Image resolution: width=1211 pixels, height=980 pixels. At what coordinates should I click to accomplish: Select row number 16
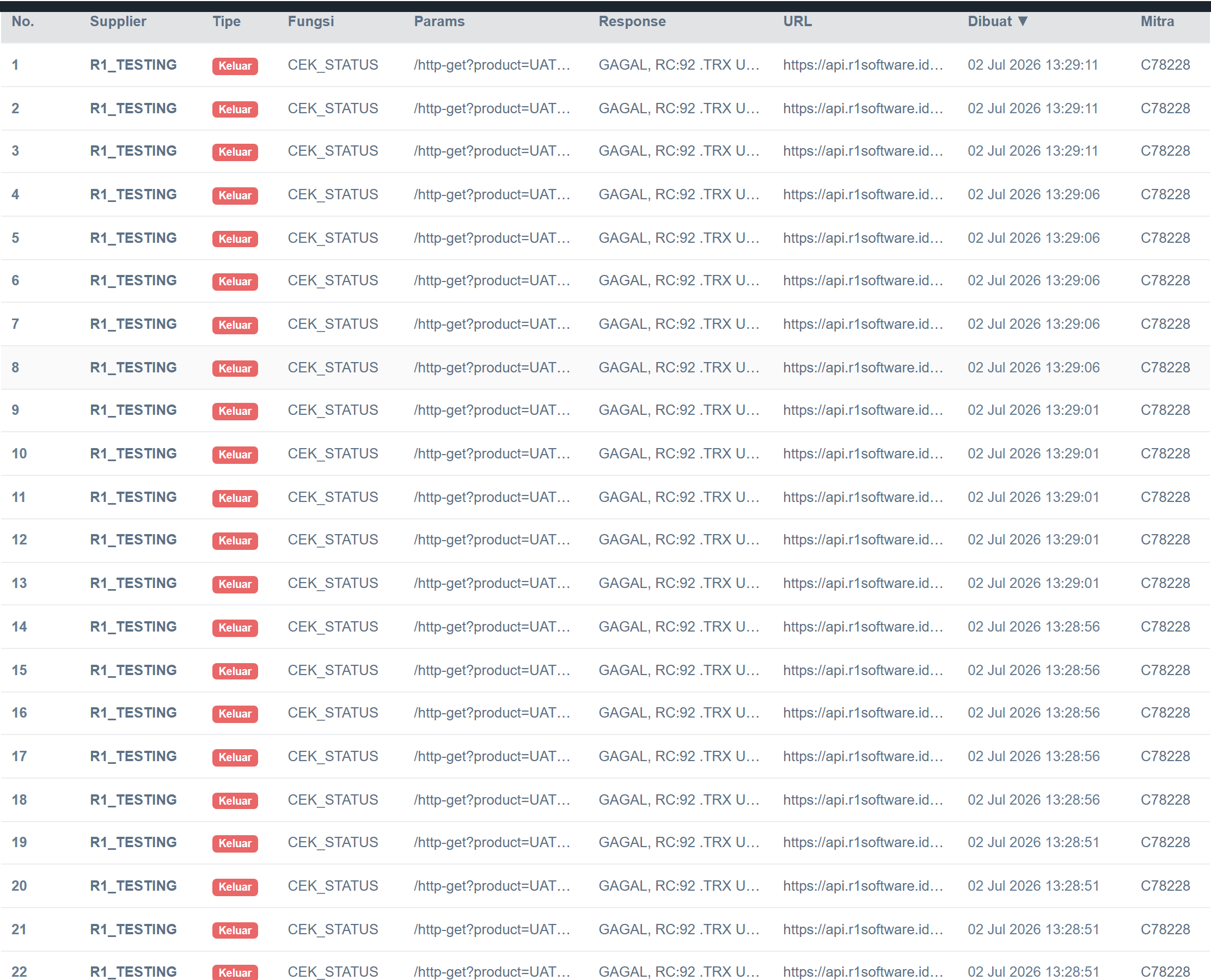[x=19, y=713]
